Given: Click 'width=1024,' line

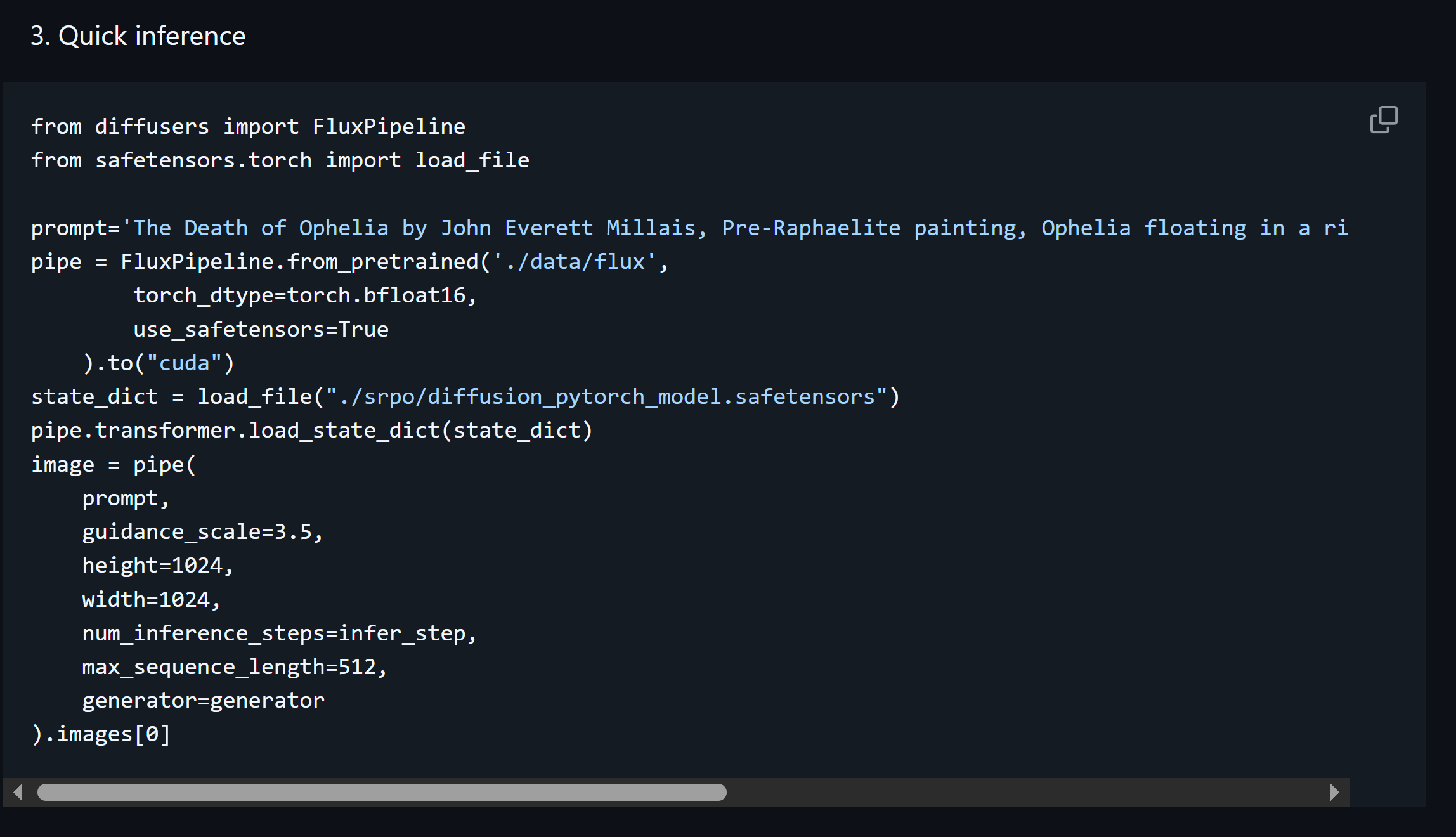Looking at the screenshot, I should click(152, 600).
